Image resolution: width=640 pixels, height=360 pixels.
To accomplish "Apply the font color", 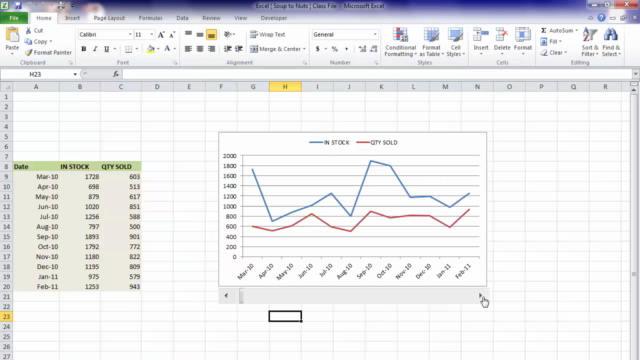I will pyautogui.click(x=167, y=49).
